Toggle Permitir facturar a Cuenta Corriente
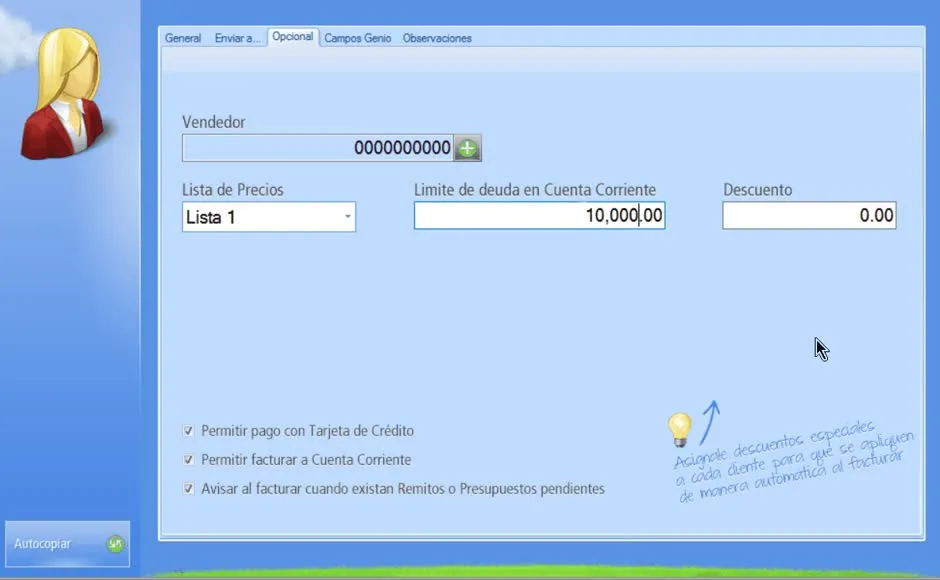The width and height of the screenshot is (940, 580). (x=188, y=459)
